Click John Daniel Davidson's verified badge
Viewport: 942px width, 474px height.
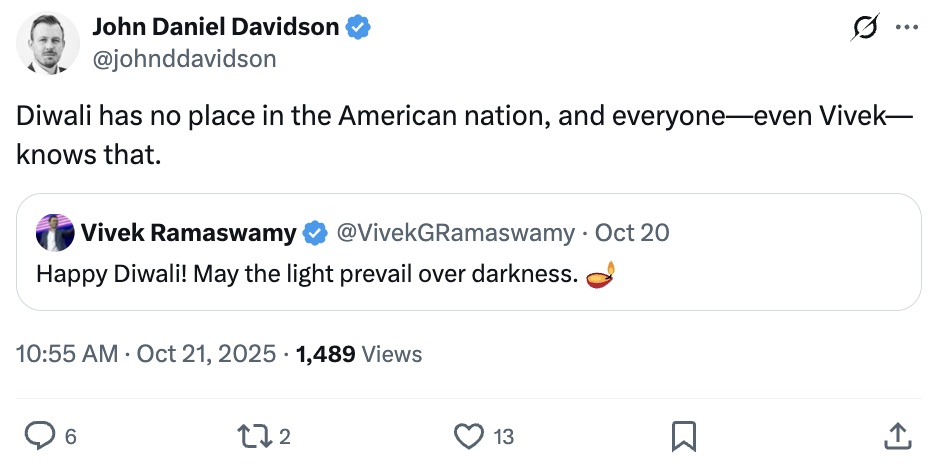coord(358,28)
